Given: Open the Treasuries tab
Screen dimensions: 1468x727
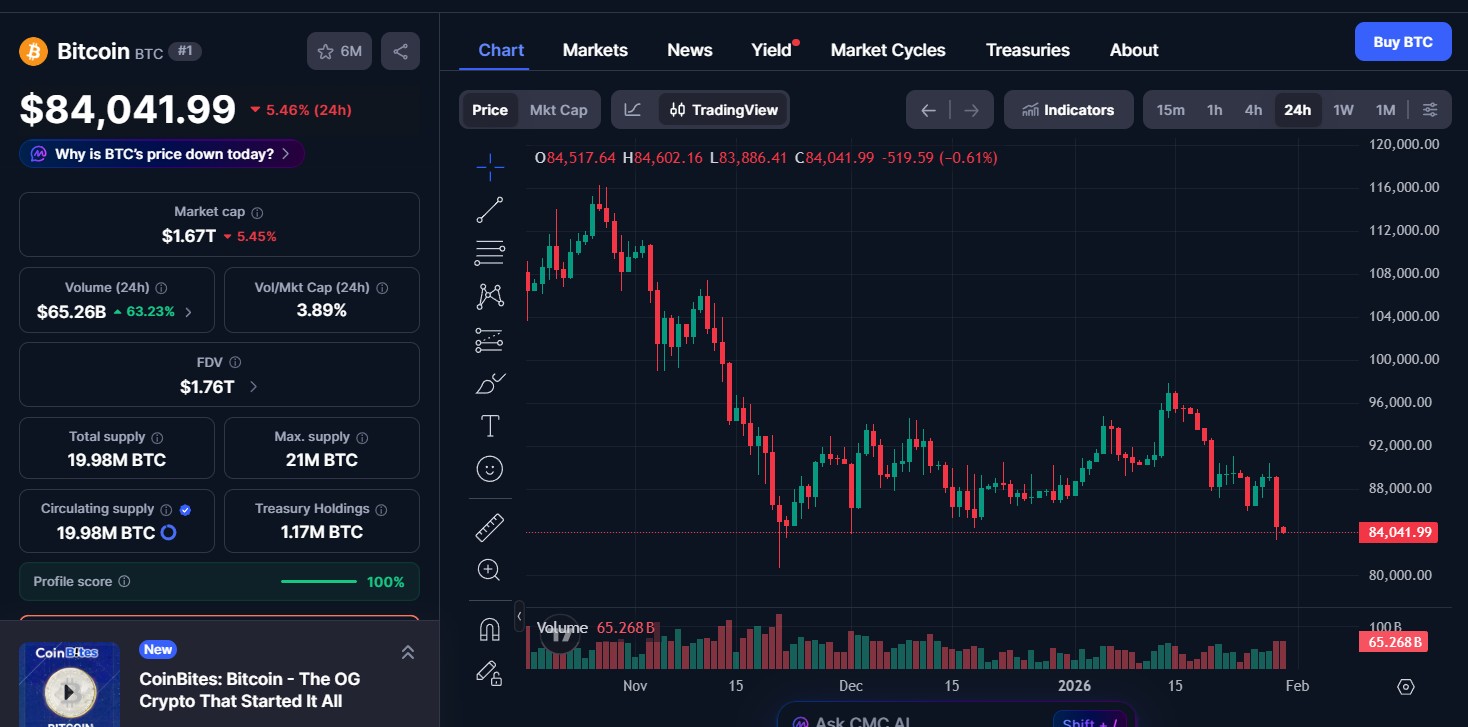Looking at the screenshot, I should click(1027, 49).
